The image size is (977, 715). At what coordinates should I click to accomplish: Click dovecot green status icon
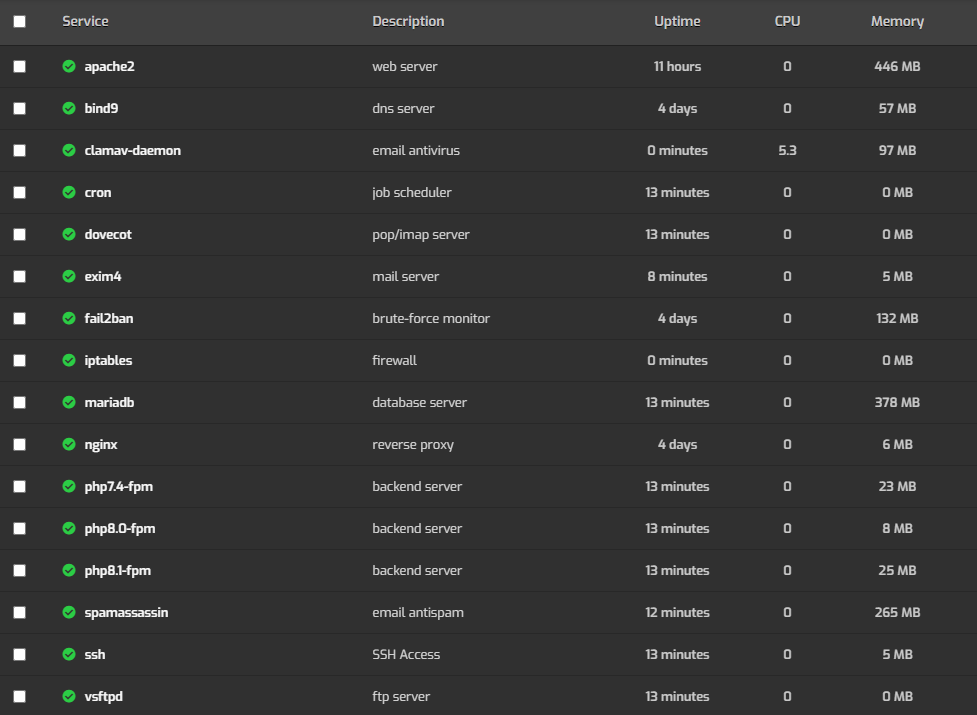point(69,234)
